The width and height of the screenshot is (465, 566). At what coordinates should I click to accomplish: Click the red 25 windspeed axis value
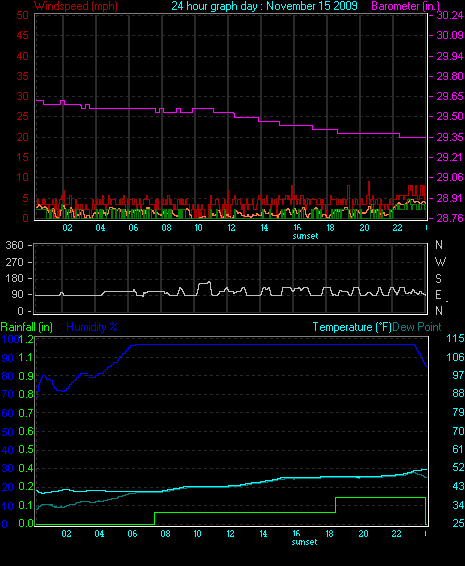[22, 117]
